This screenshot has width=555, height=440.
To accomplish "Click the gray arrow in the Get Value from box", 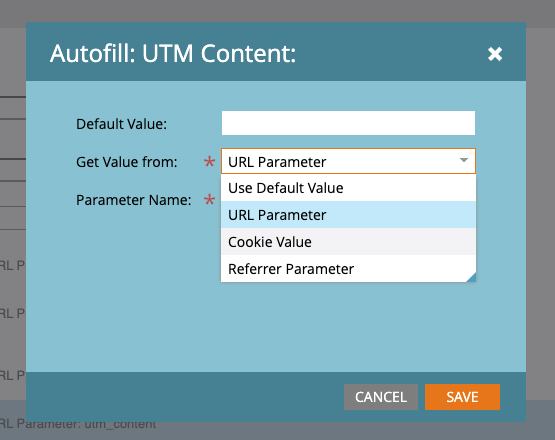I will pos(464,160).
